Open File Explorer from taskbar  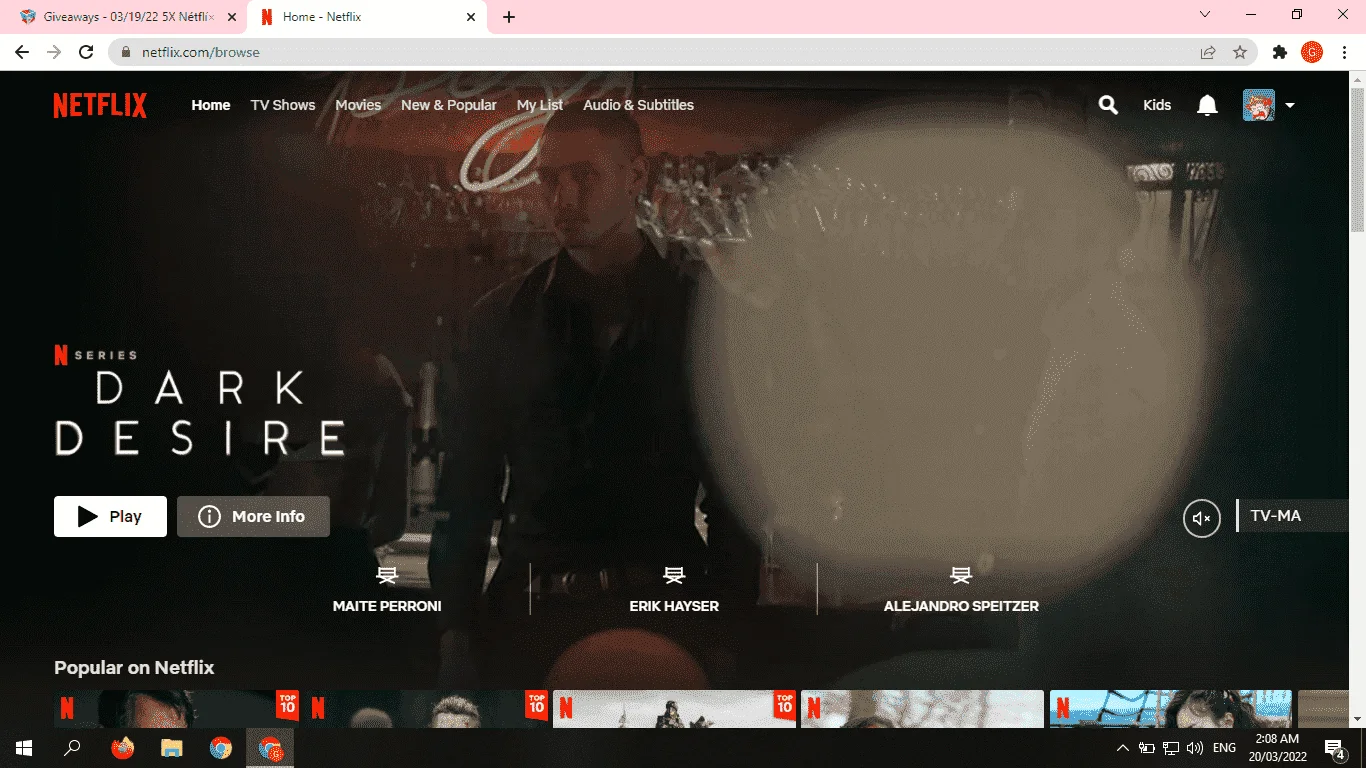[x=172, y=748]
